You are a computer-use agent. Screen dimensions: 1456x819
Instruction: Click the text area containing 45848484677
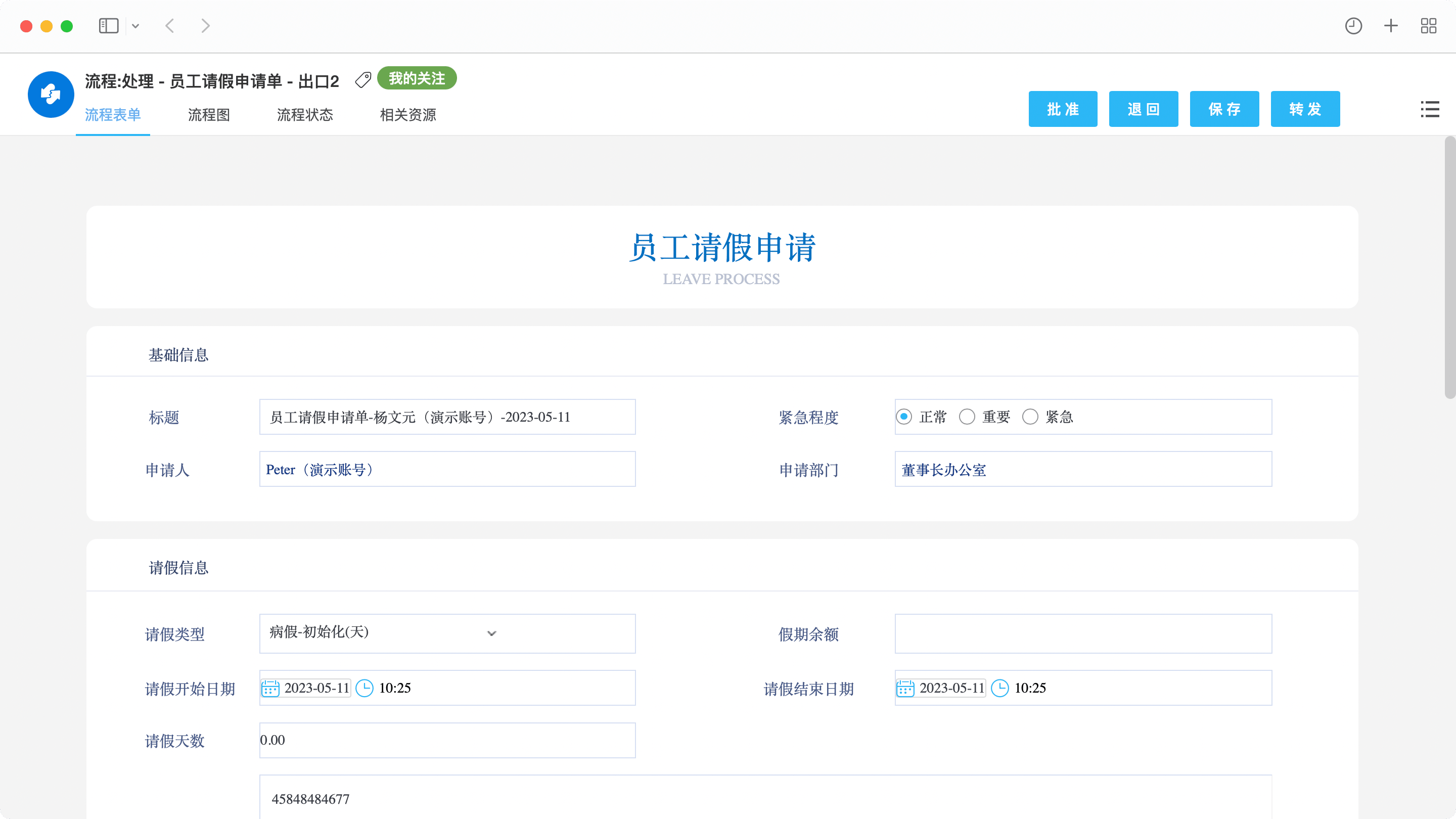(x=765, y=797)
